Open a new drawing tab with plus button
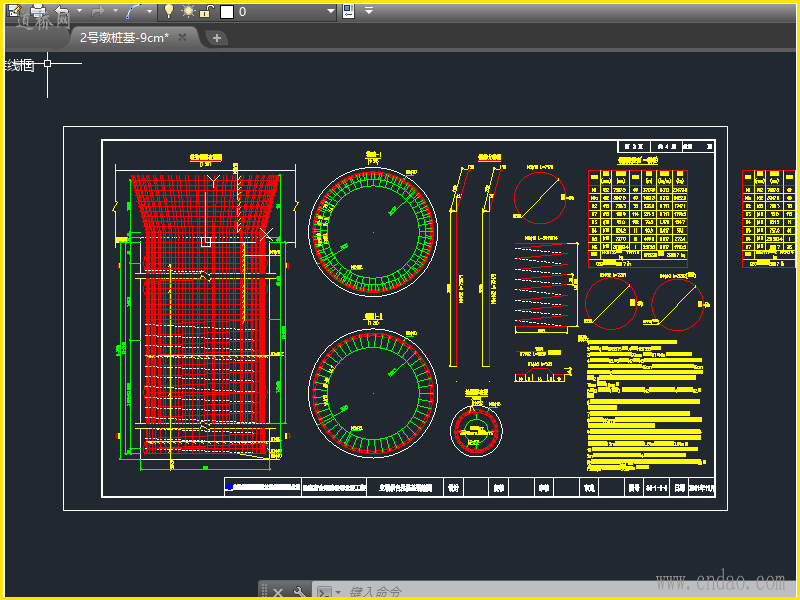The width and height of the screenshot is (800, 600). (x=217, y=38)
